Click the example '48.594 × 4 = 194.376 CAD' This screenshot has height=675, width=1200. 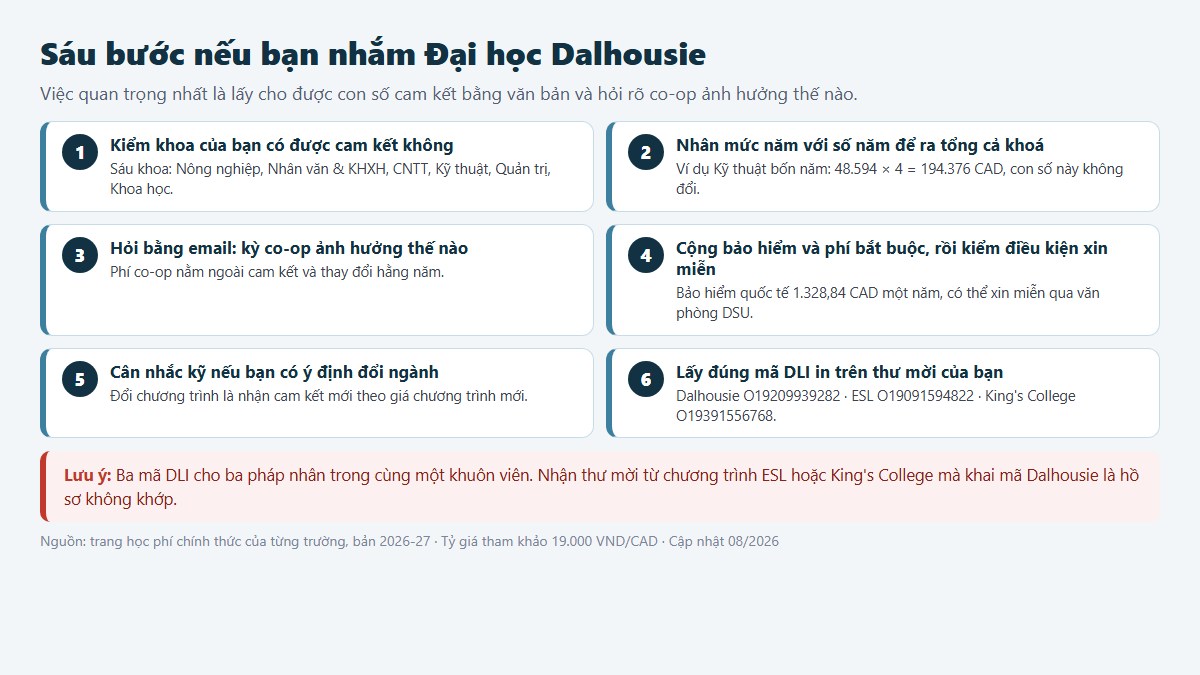coord(900,179)
